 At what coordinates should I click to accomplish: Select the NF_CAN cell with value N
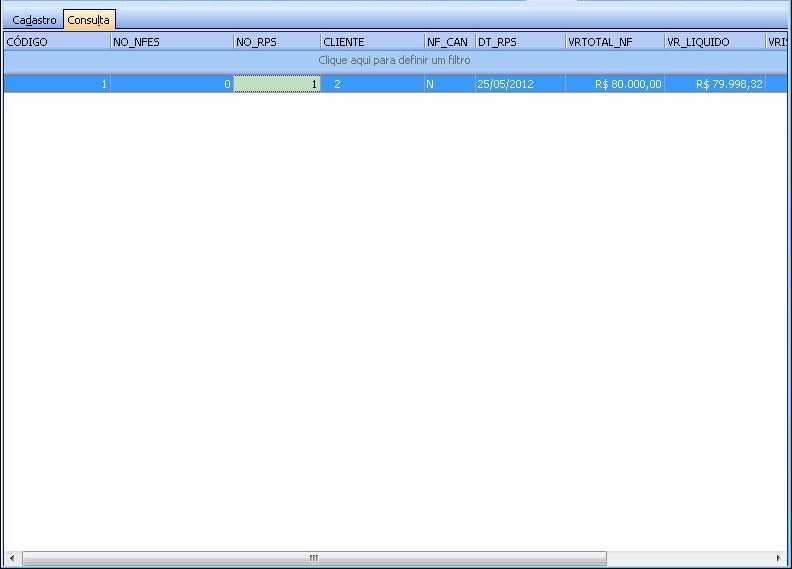(449, 85)
